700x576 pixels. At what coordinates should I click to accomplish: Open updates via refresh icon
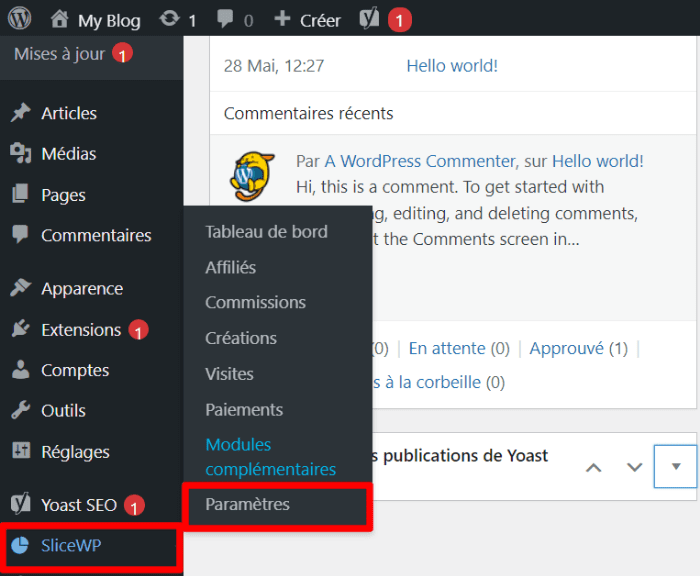tap(169, 19)
